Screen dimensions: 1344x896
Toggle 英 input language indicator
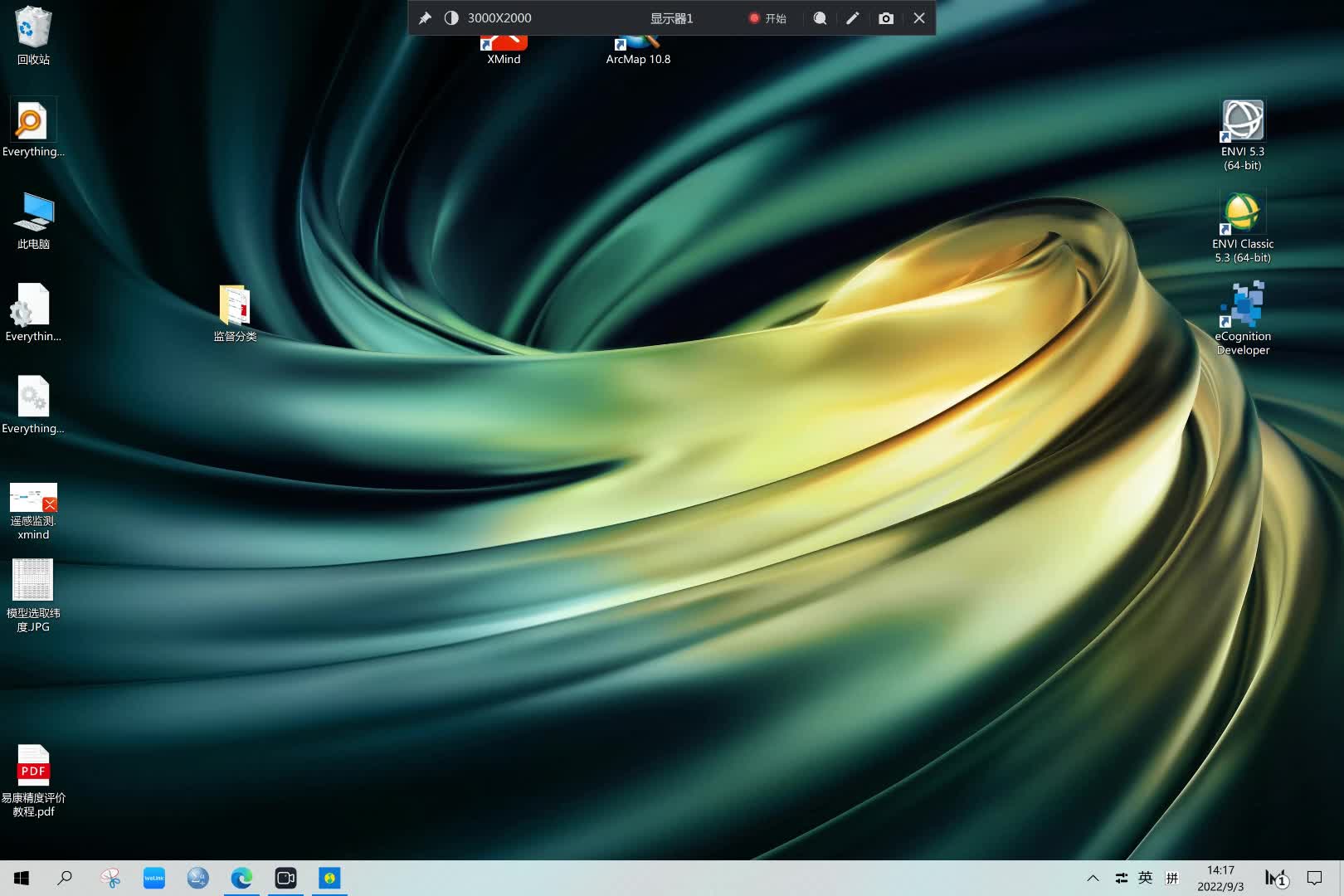(x=1146, y=878)
